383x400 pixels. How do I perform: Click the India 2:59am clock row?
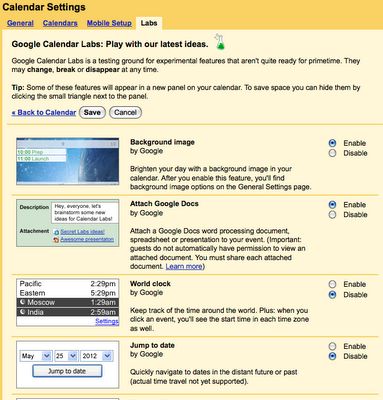[x=68, y=312]
